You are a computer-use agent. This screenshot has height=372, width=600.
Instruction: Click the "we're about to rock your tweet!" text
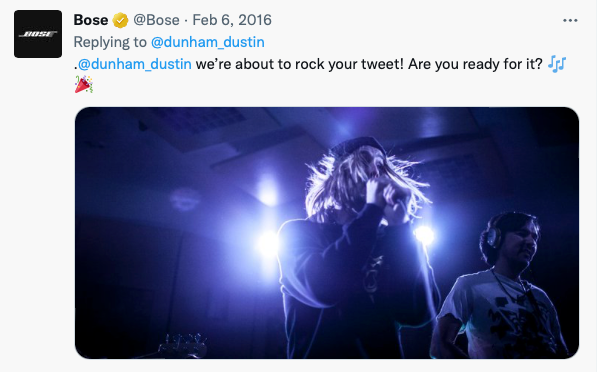coord(300,64)
